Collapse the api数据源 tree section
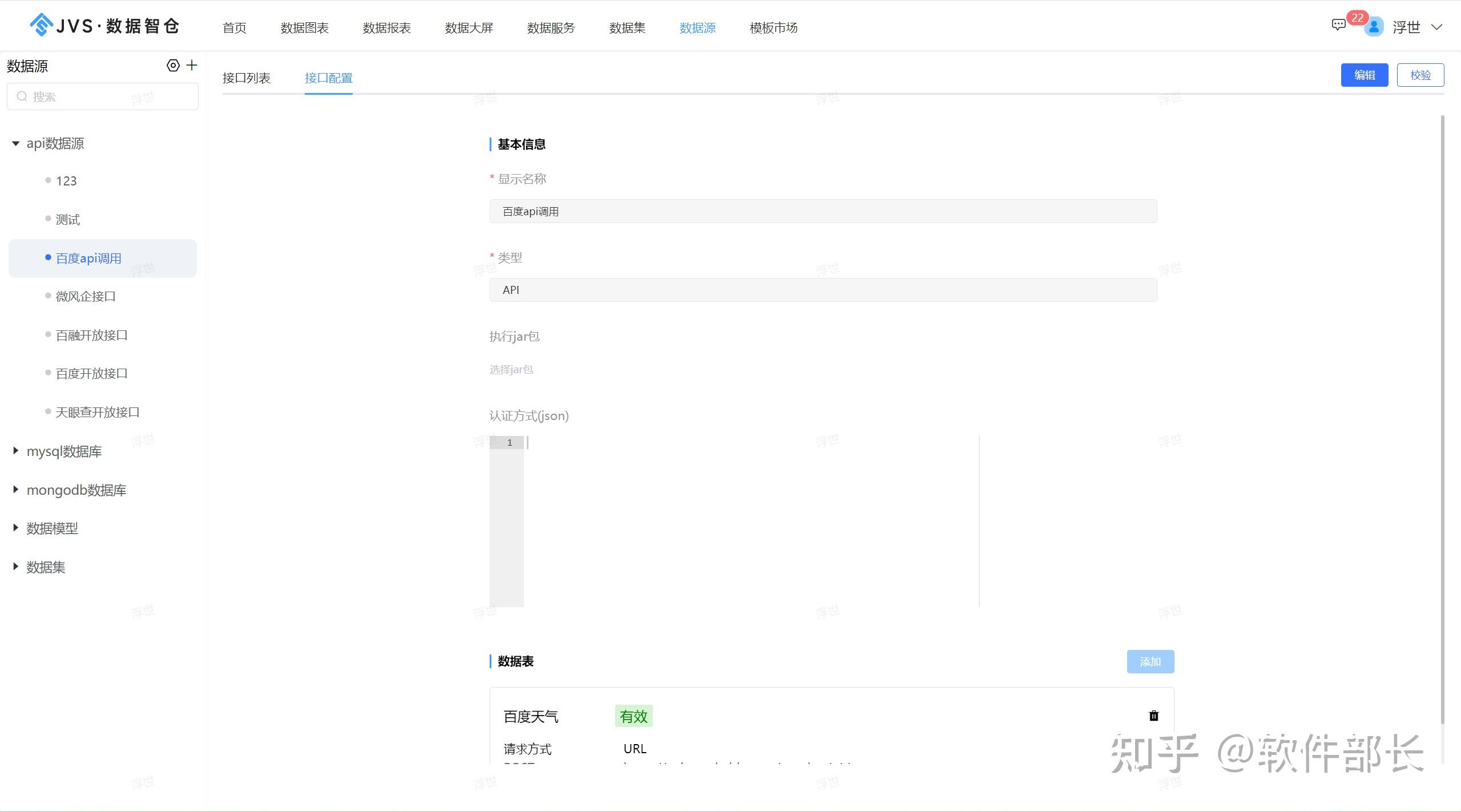 point(15,143)
